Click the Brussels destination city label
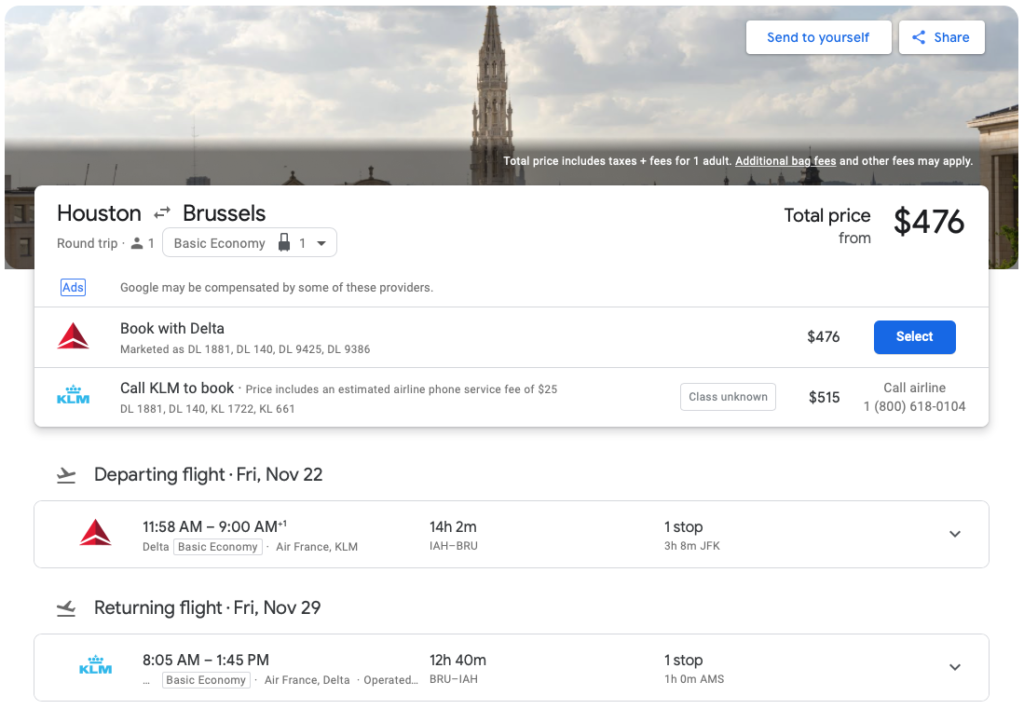Screen dimensions: 1024x709 pos(224,213)
